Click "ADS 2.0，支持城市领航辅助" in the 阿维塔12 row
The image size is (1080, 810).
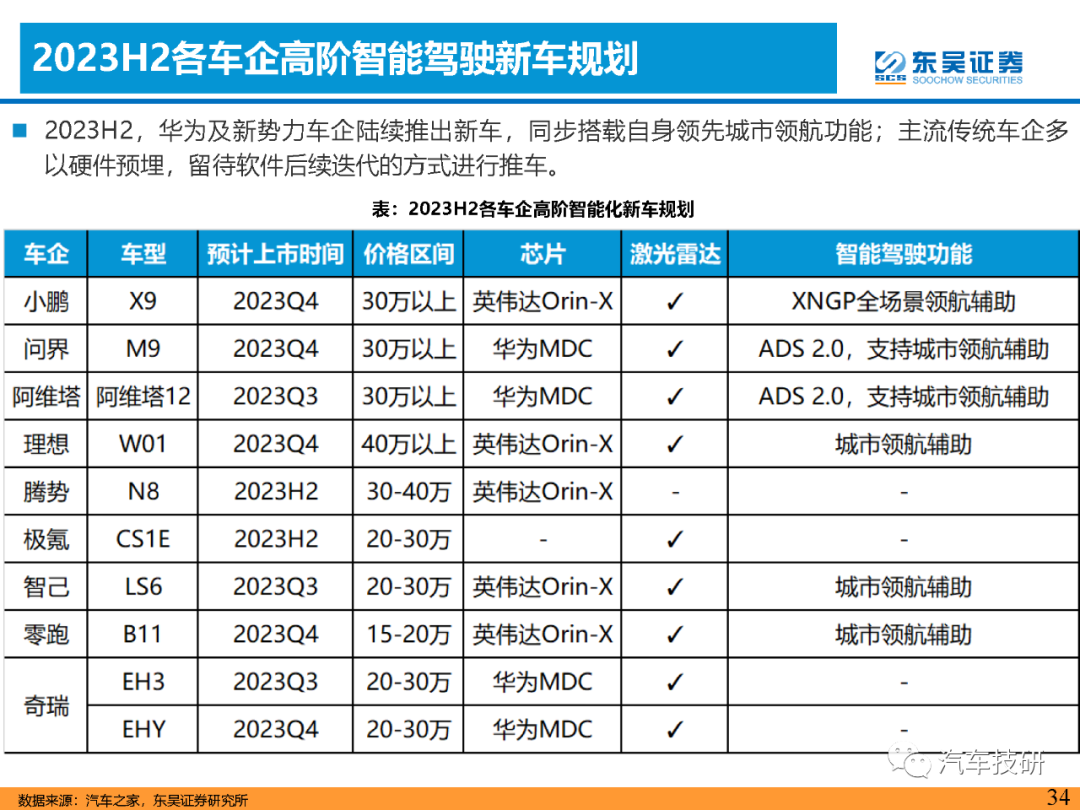click(x=904, y=397)
